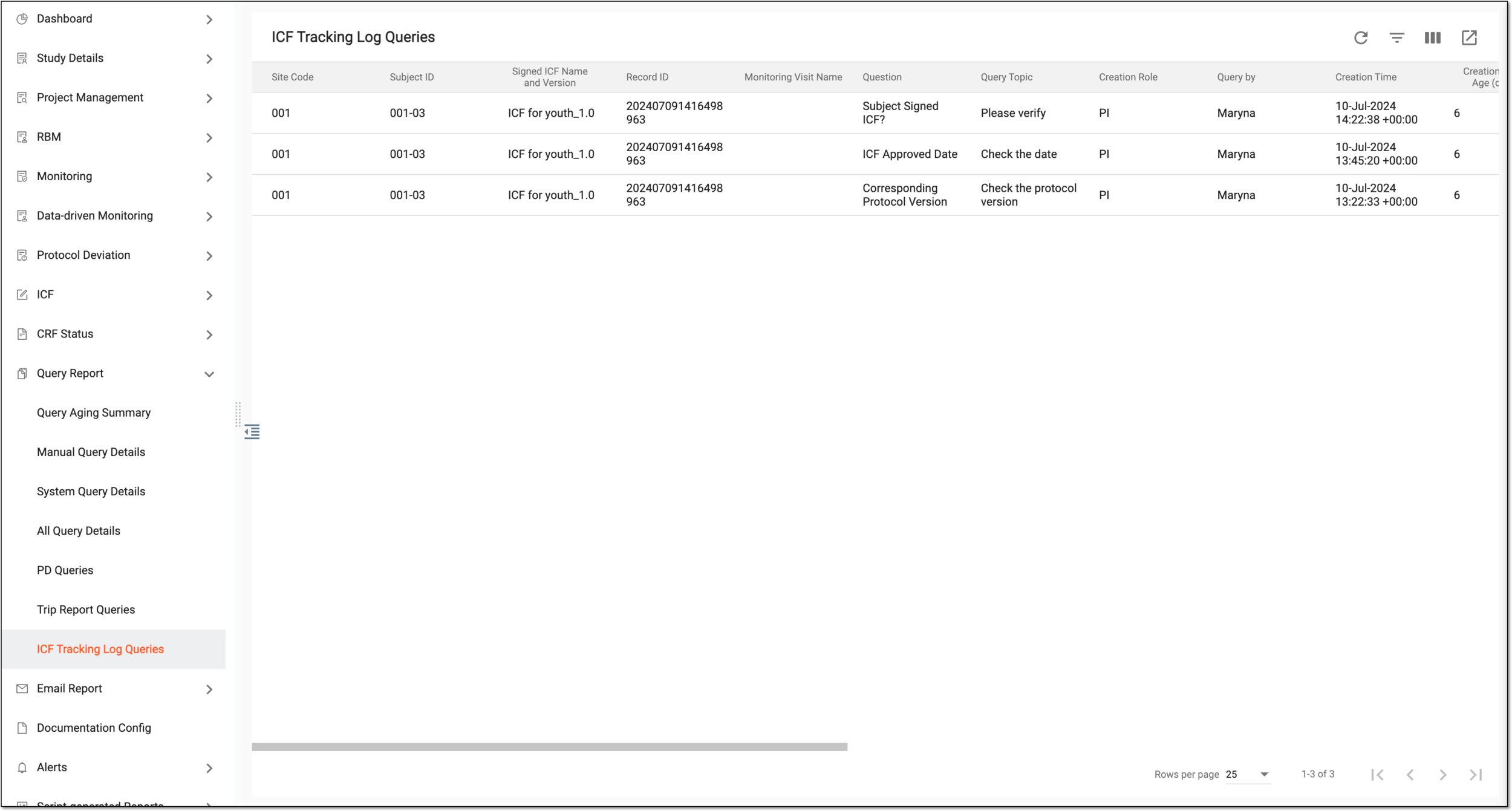This screenshot has height=811, width=1512.
Task: Click the sidebar resize drag handle
Action: pyautogui.click(x=238, y=415)
